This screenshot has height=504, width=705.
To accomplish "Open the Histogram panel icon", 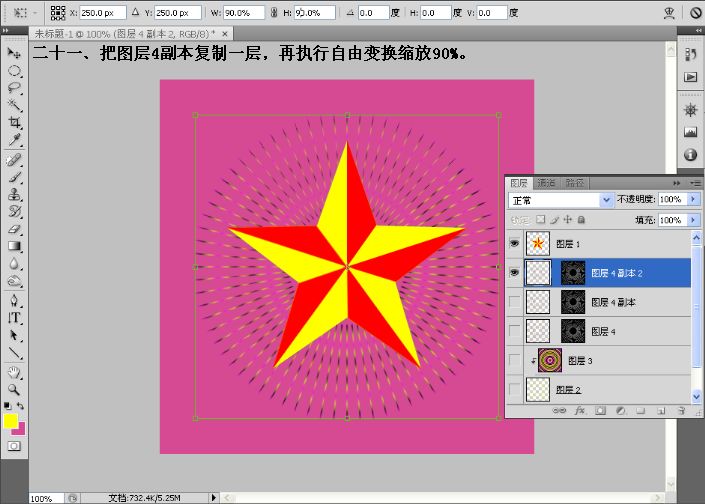I will tap(691, 132).
